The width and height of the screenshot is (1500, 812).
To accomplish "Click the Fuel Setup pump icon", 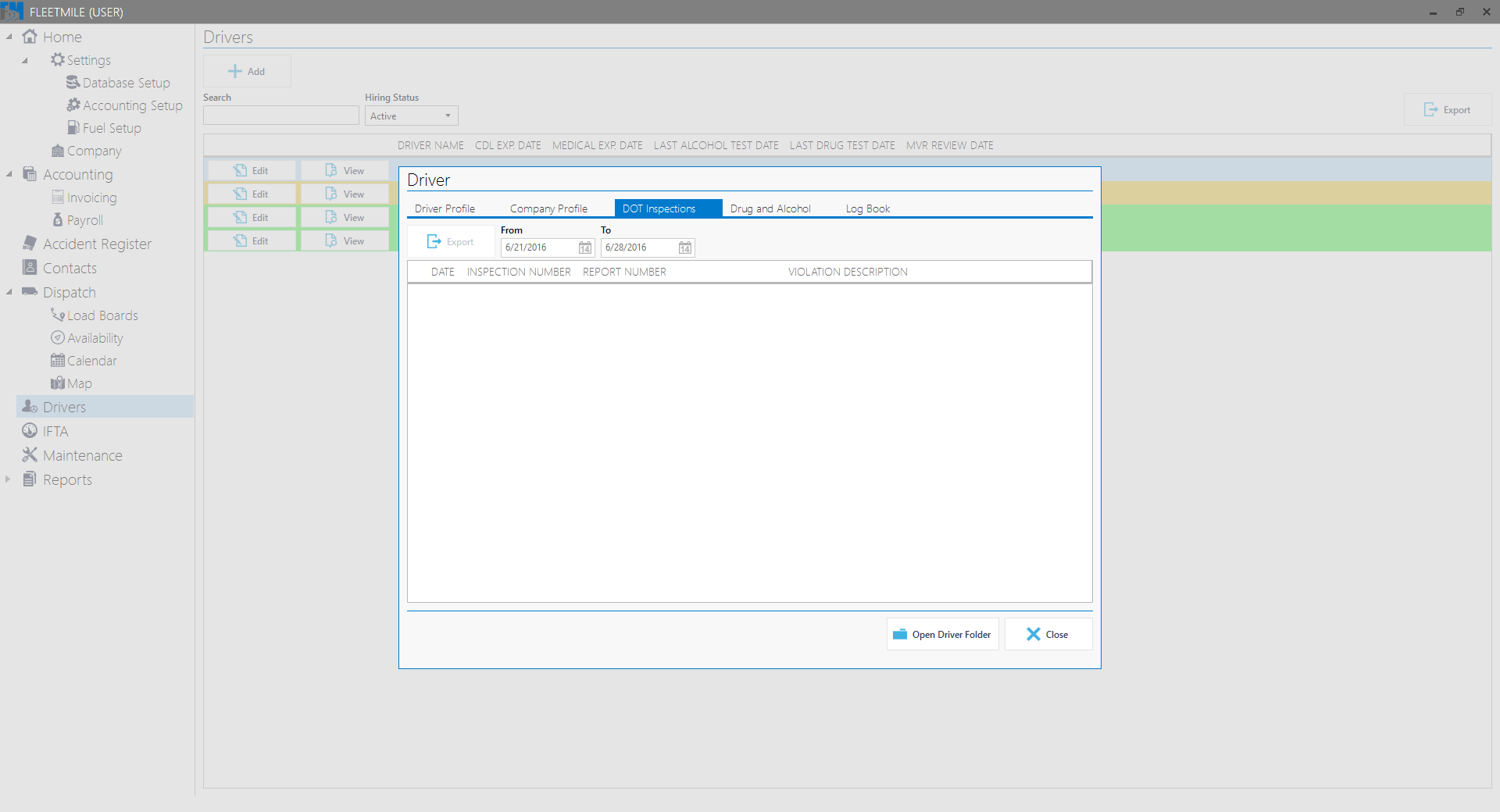I will tap(73, 127).
